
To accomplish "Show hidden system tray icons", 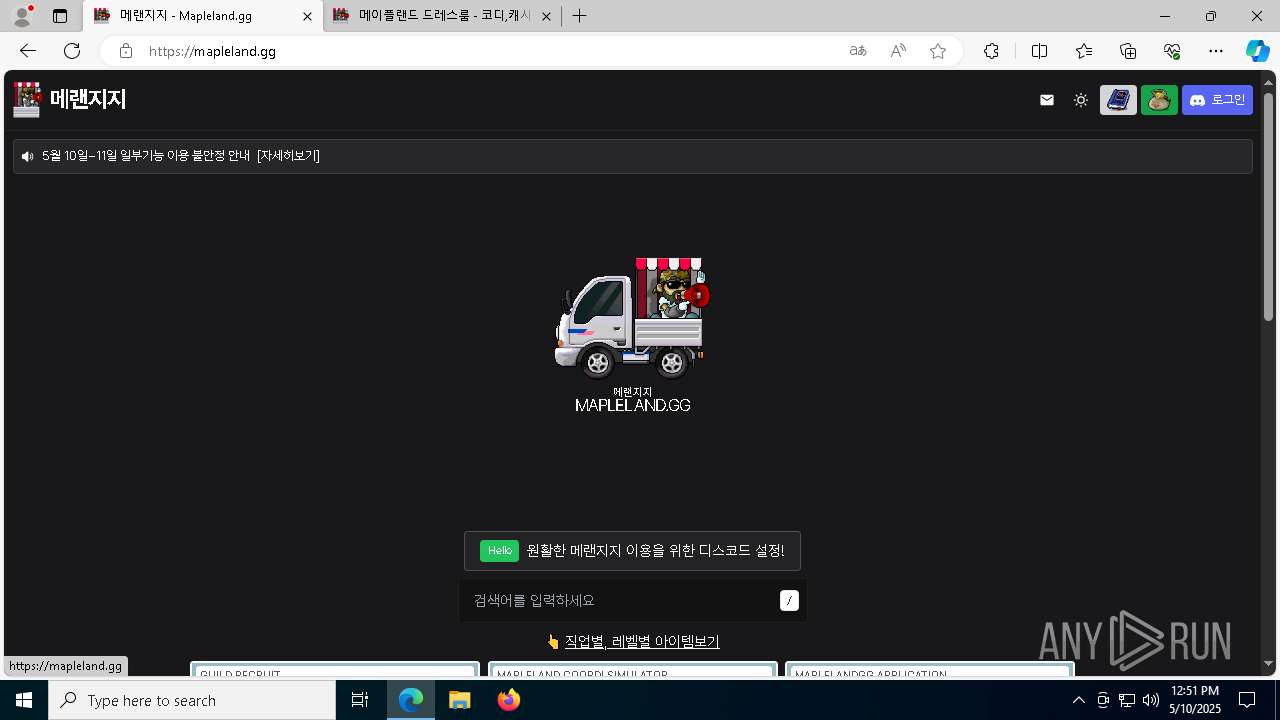I will 1078,700.
